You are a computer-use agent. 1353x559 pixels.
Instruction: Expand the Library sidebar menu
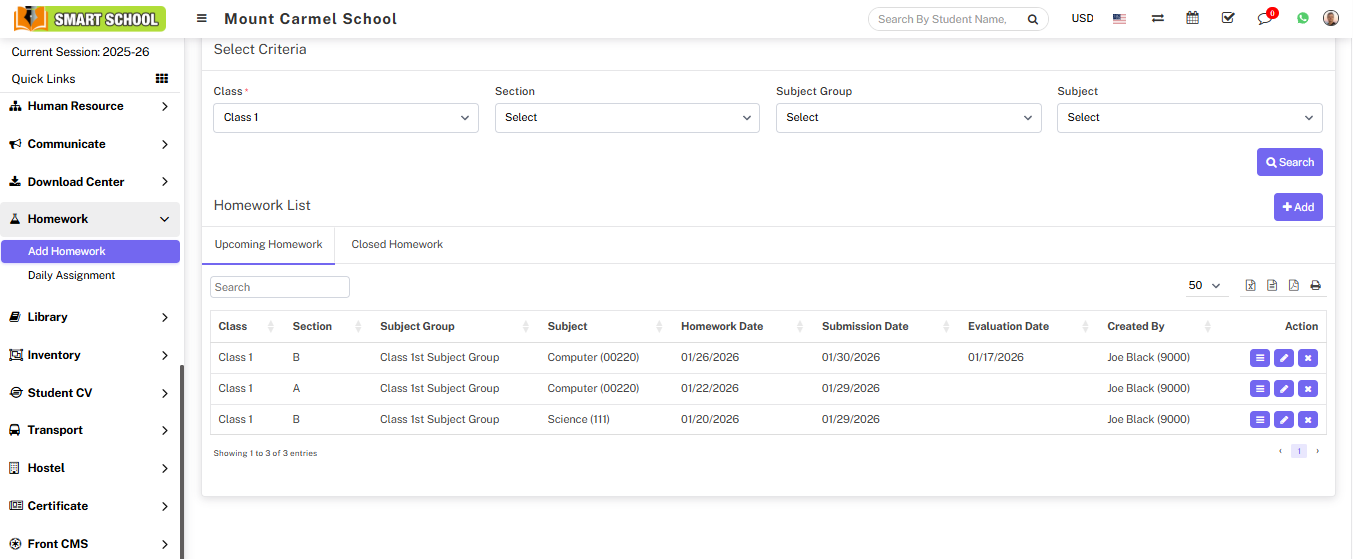(x=90, y=317)
